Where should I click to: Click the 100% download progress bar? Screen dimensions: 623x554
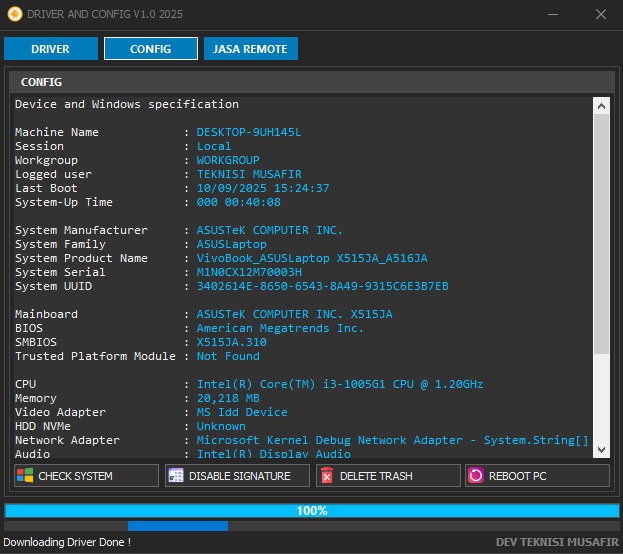coord(312,511)
